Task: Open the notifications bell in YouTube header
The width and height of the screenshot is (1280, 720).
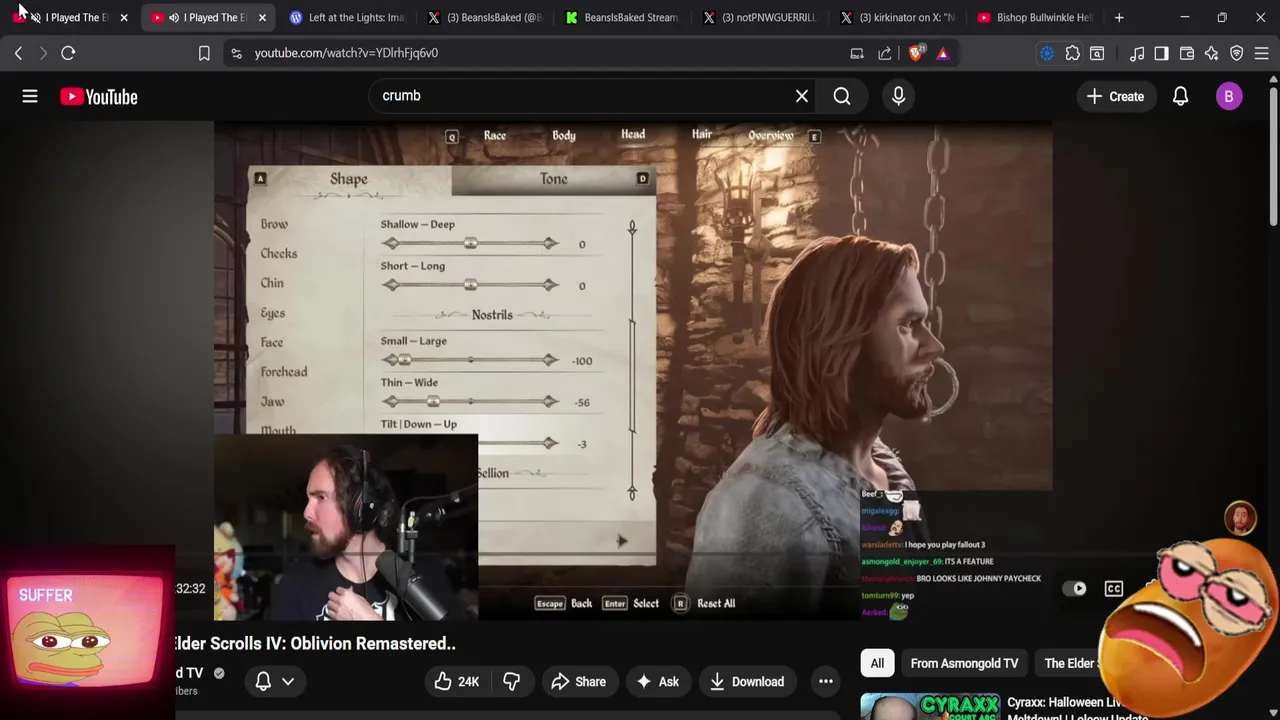Action: coord(1180,96)
